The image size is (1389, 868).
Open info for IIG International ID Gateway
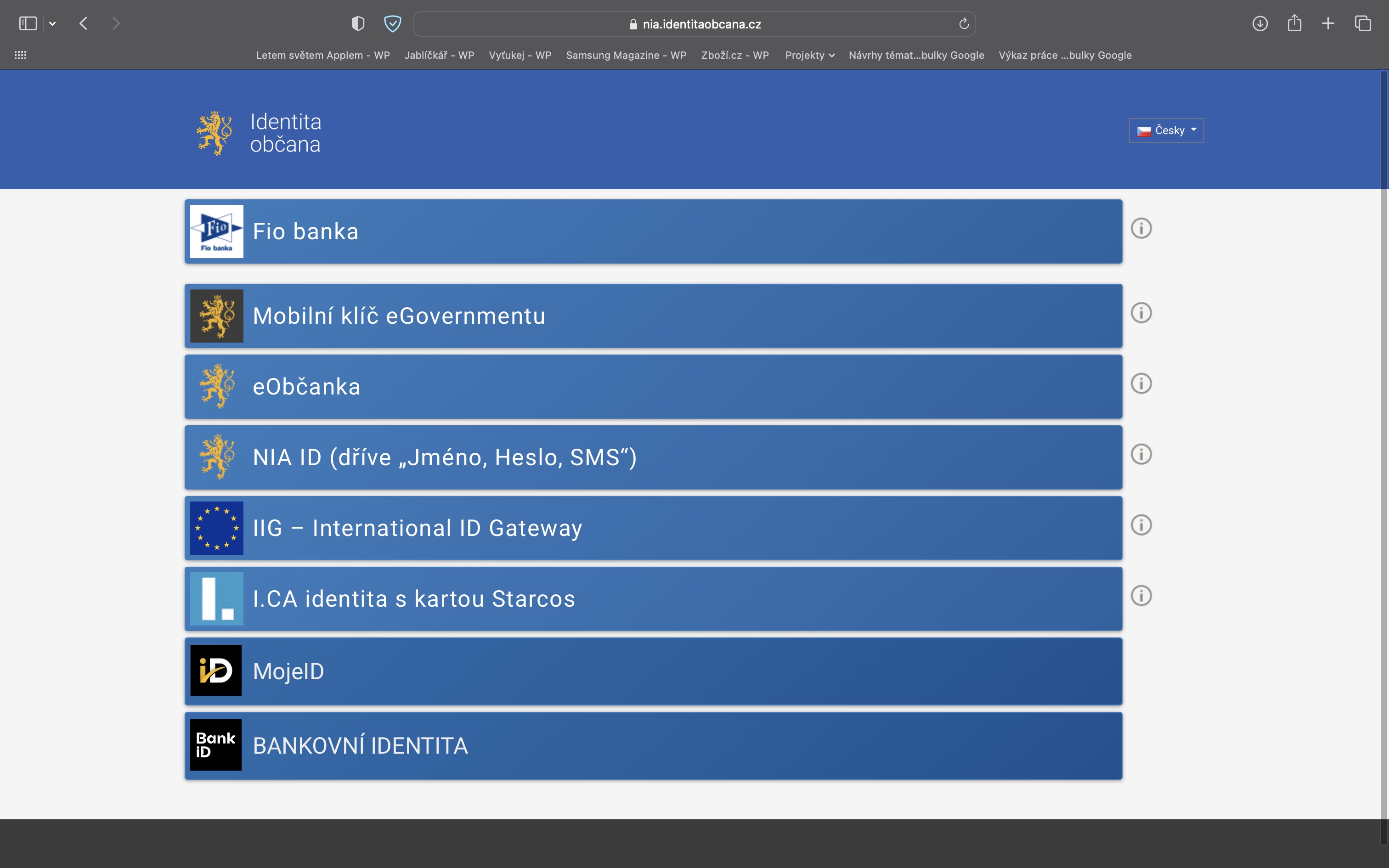tap(1141, 524)
